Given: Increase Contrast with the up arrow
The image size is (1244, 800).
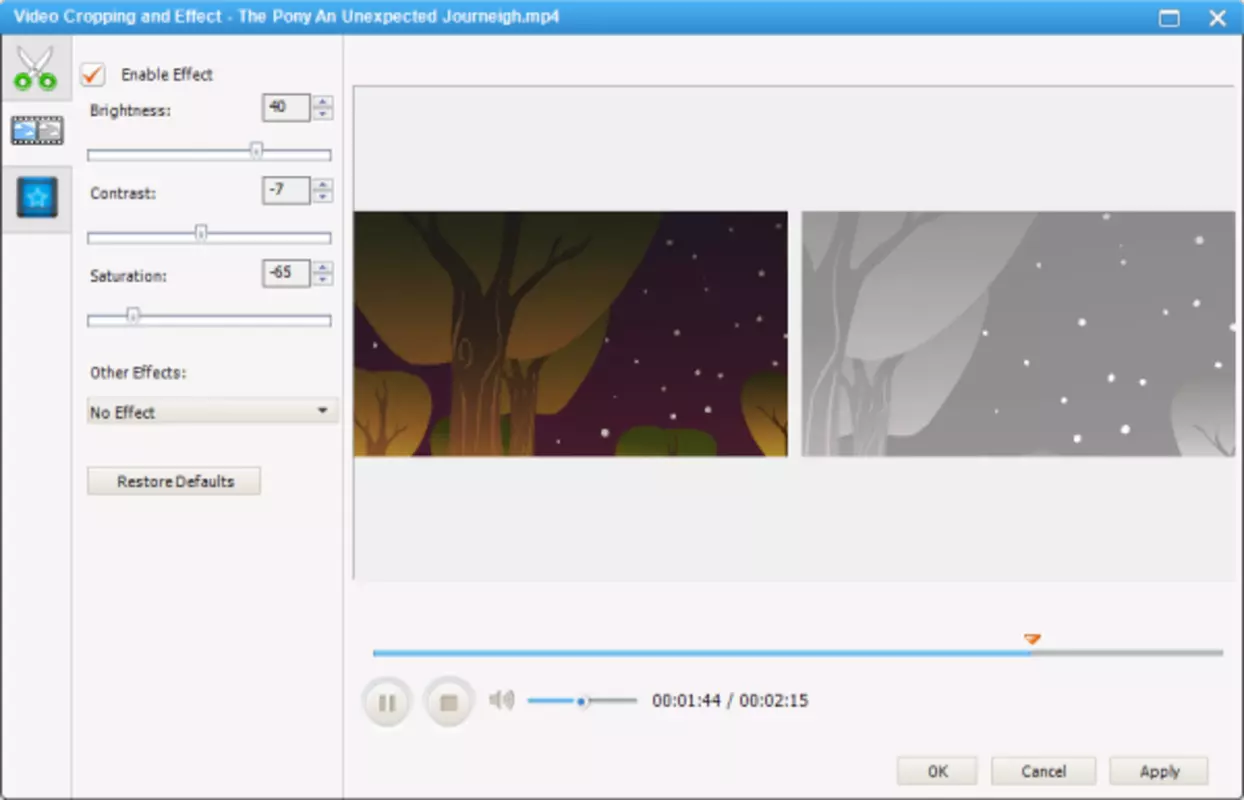Looking at the screenshot, I should tap(322, 184).
